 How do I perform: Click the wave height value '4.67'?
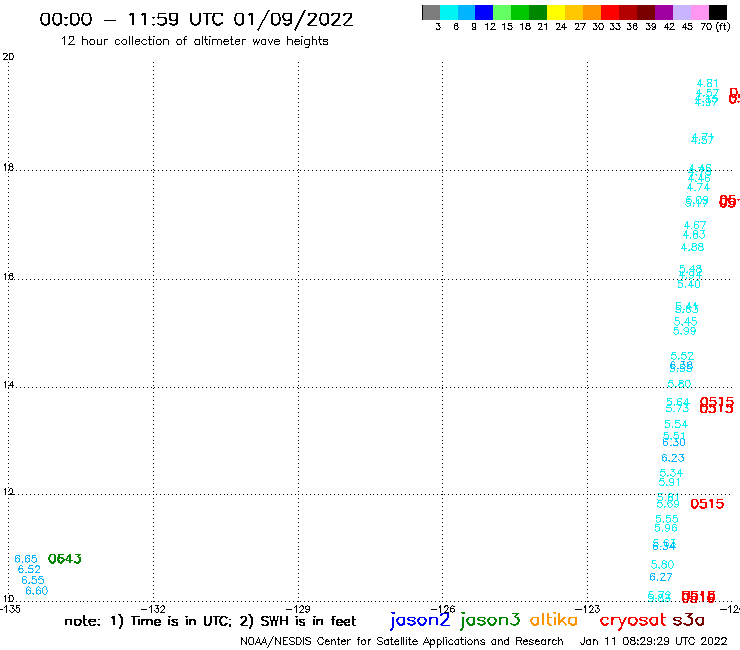(695, 225)
